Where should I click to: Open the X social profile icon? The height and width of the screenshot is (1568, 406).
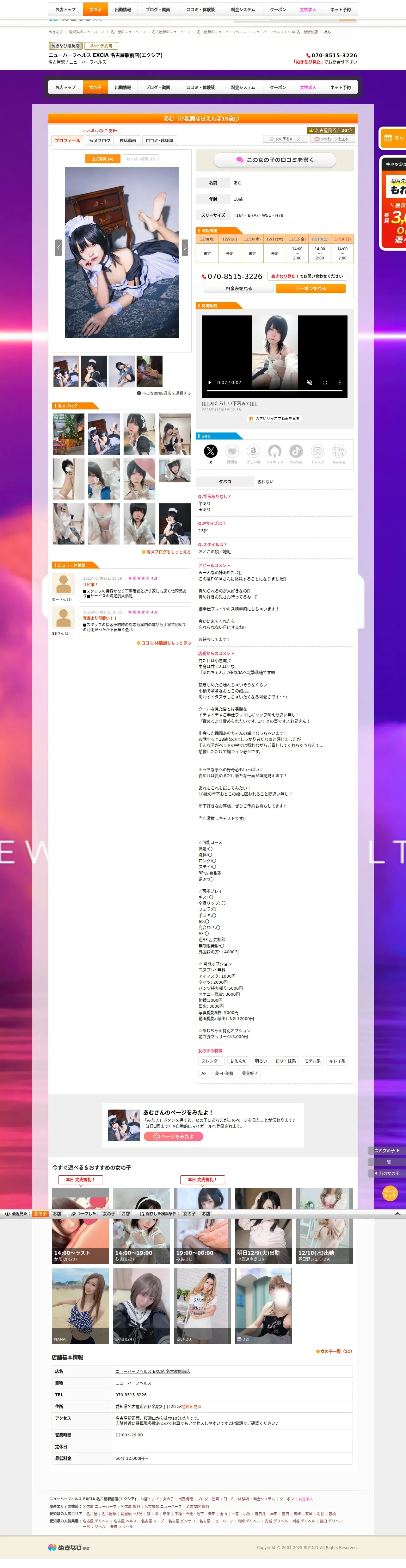tap(211, 451)
